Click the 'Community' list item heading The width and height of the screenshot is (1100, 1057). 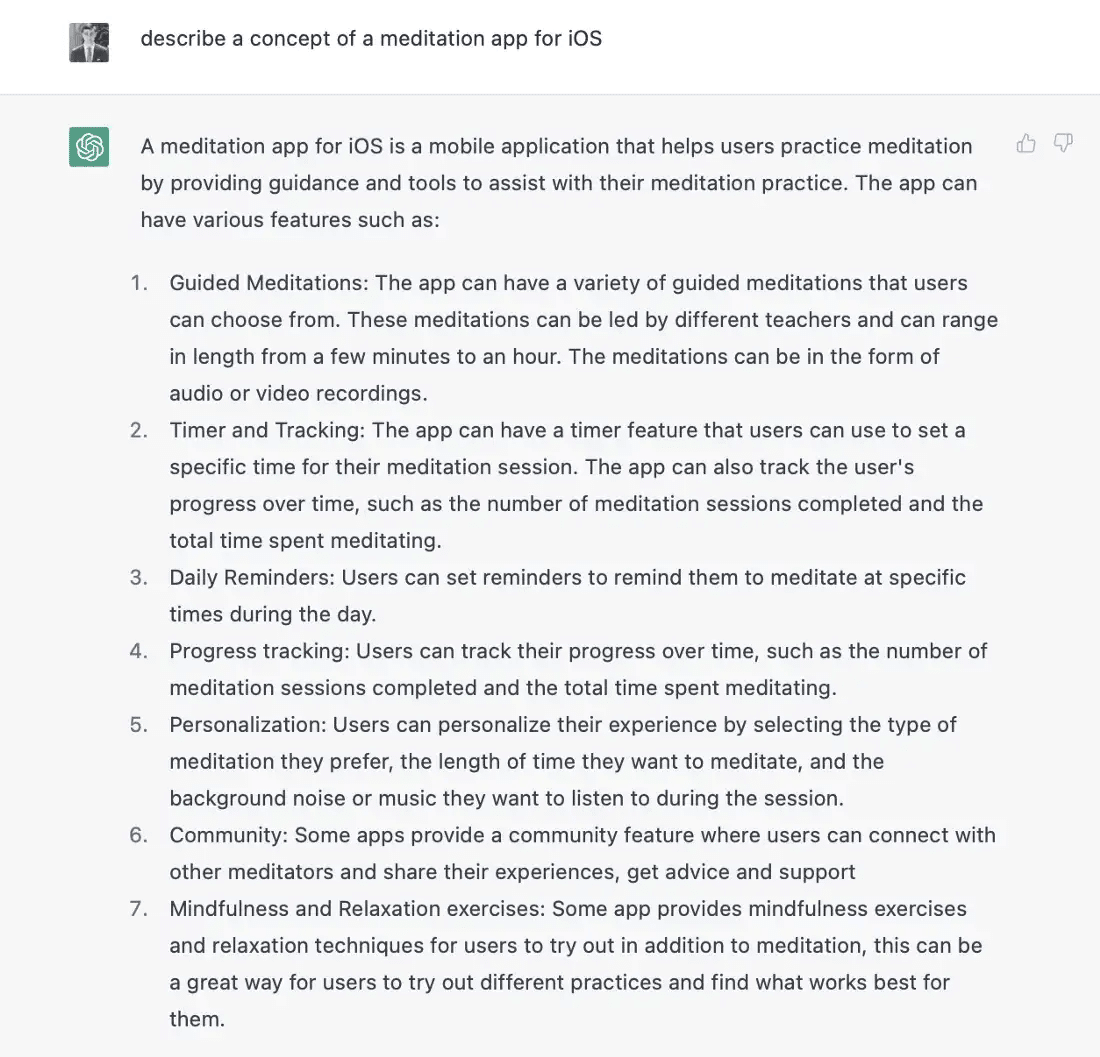pyautogui.click(x=229, y=835)
